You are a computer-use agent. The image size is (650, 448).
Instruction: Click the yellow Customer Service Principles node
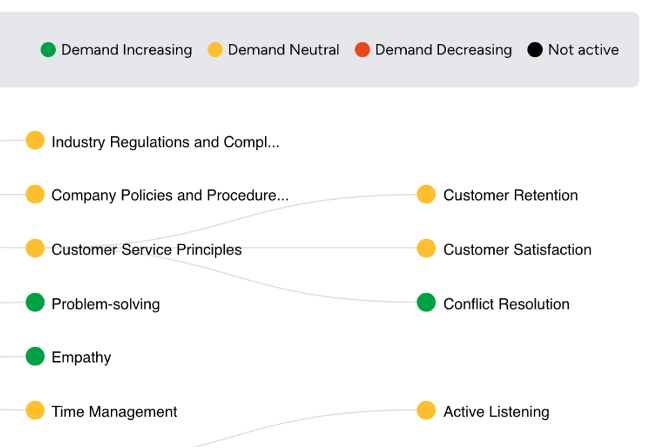coord(35,248)
